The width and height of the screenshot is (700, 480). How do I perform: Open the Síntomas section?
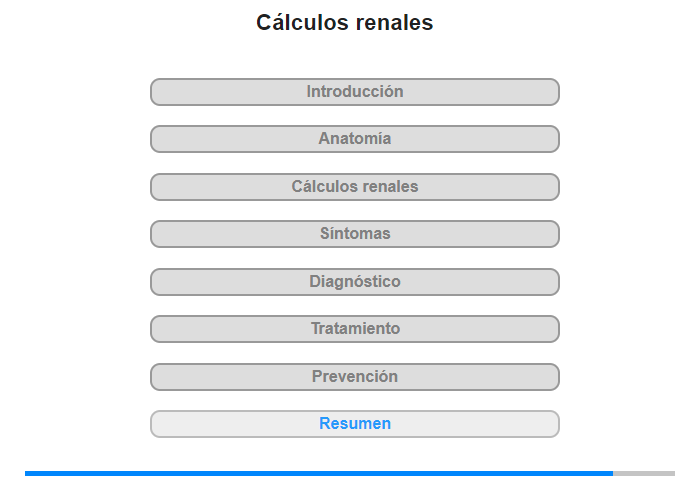(354, 234)
